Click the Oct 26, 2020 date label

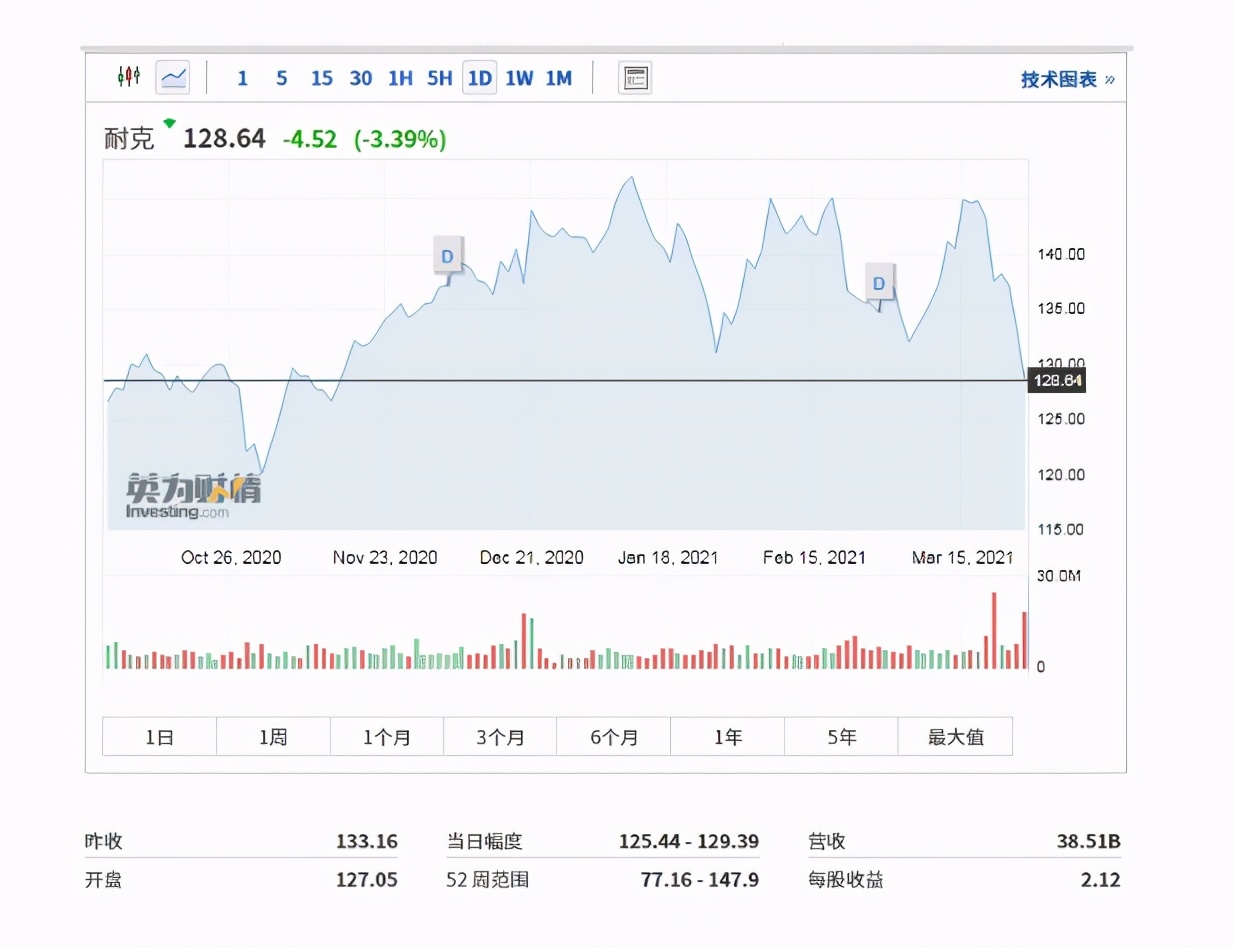231,558
